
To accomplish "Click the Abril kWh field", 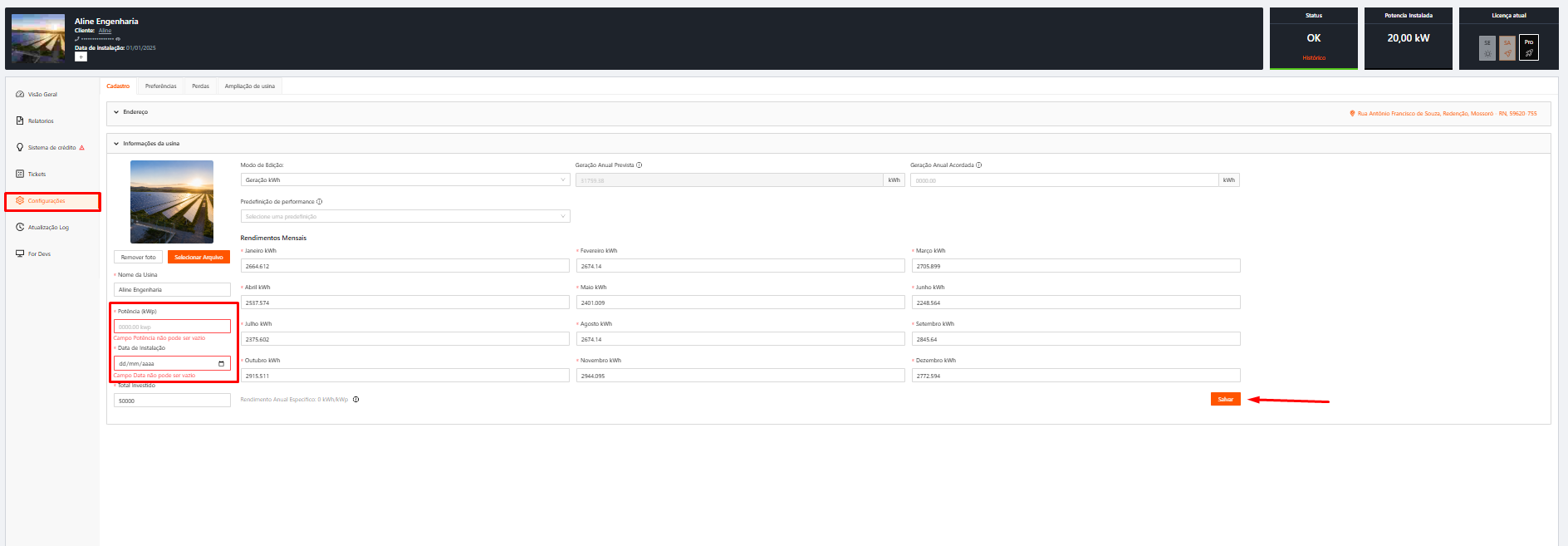I will tap(405, 303).
